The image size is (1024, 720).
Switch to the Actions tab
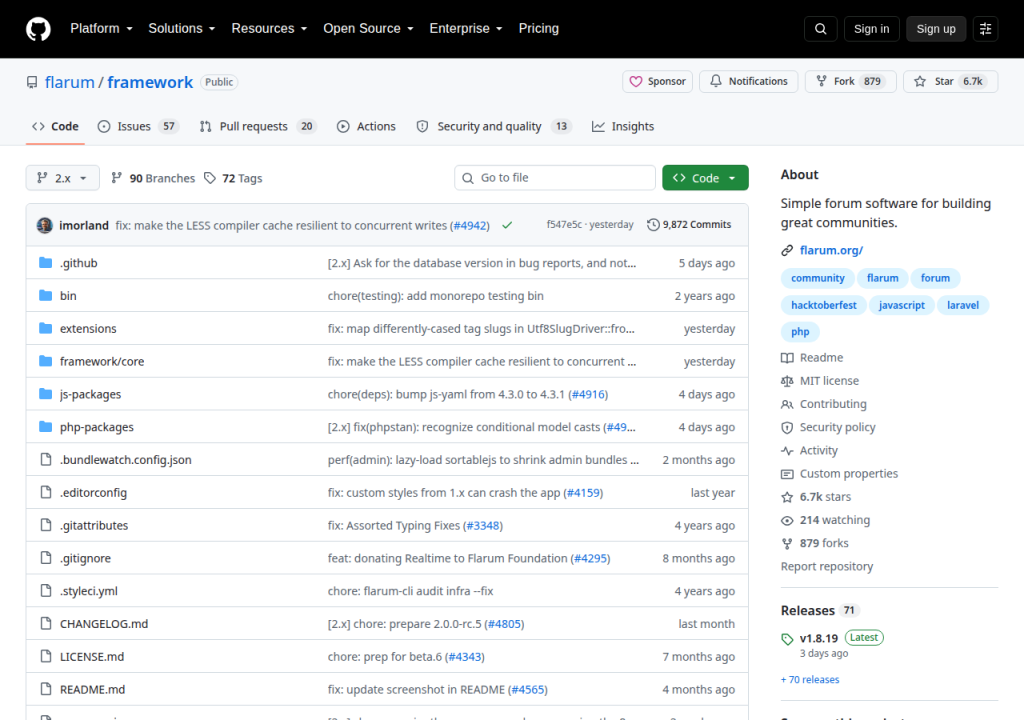(x=366, y=126)
